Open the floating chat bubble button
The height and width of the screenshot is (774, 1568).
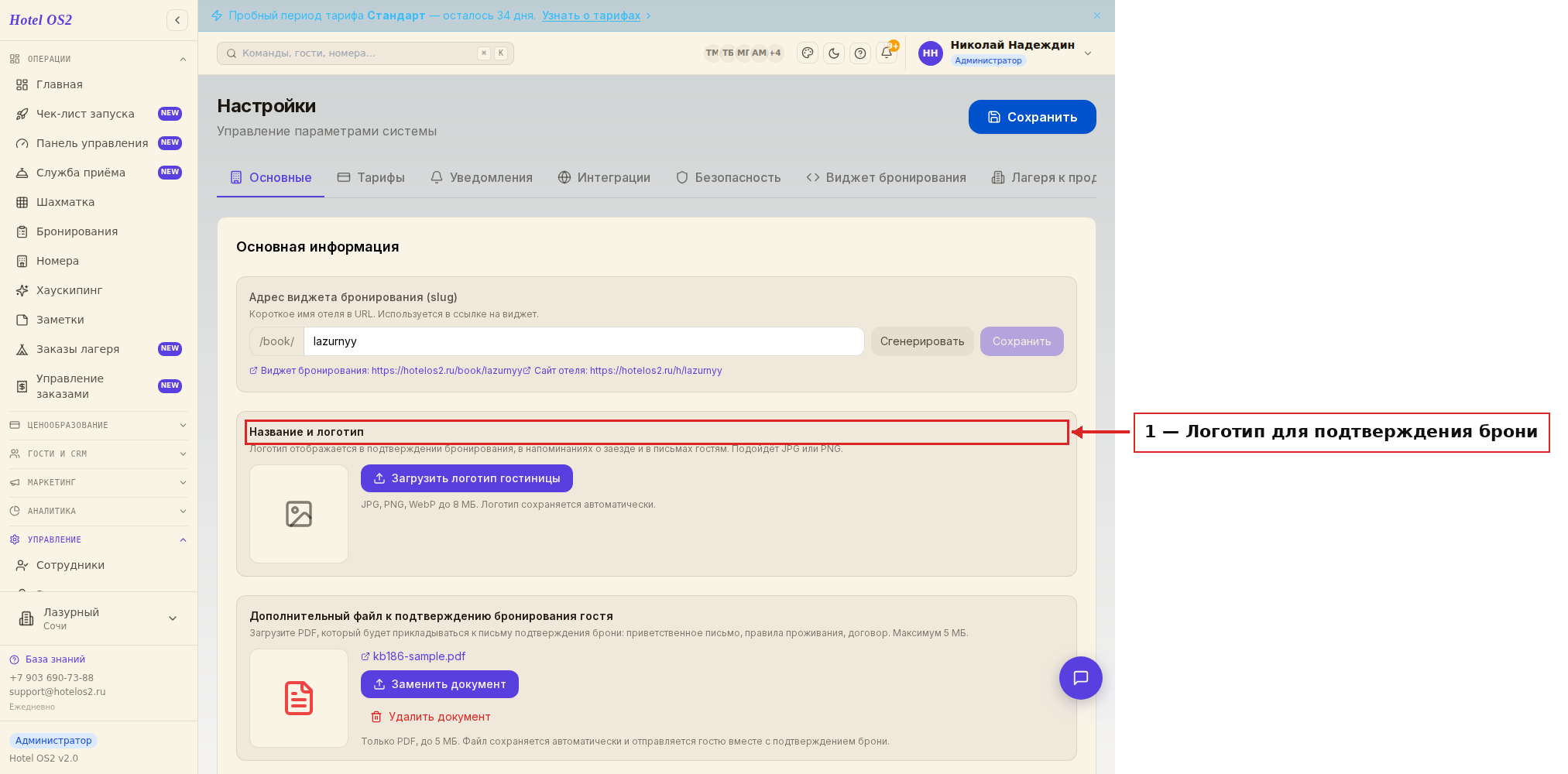point(1081,678)
